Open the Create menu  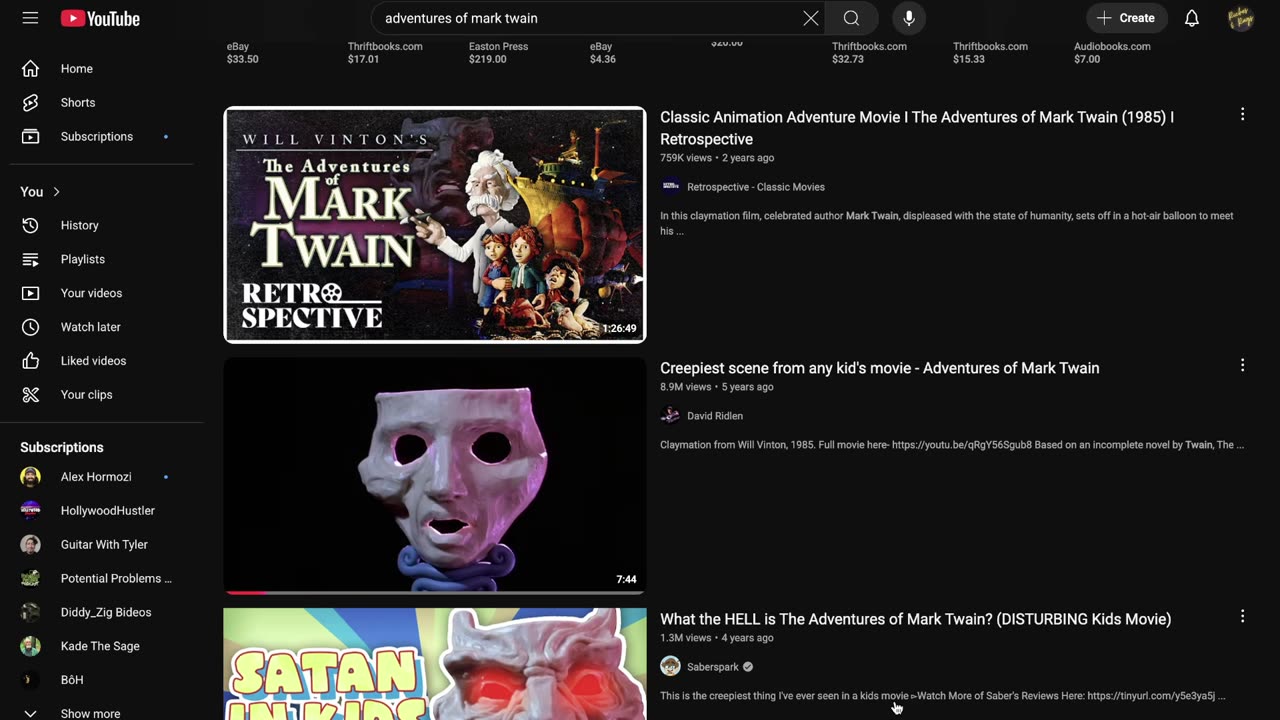(1126, 18)
